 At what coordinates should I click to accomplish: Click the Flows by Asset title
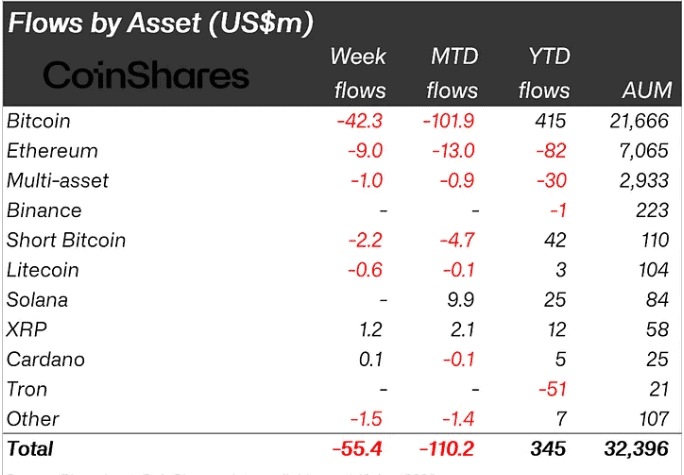[x=161, y=23]
